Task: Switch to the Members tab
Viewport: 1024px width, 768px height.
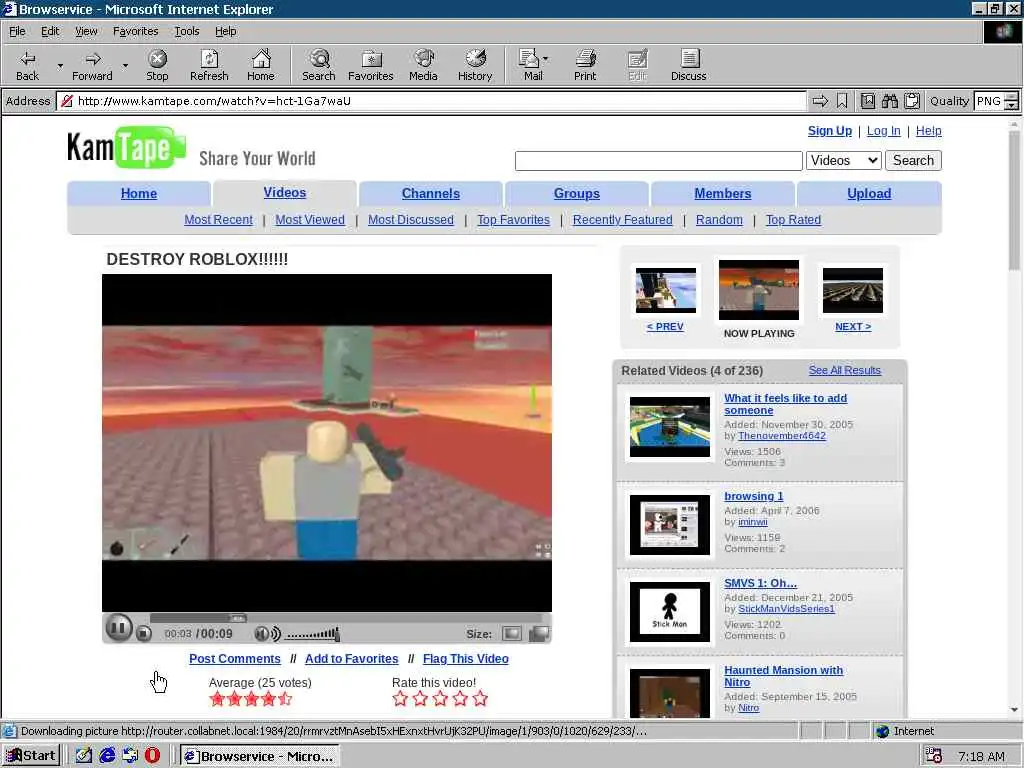Action: [x=722, y=193]
